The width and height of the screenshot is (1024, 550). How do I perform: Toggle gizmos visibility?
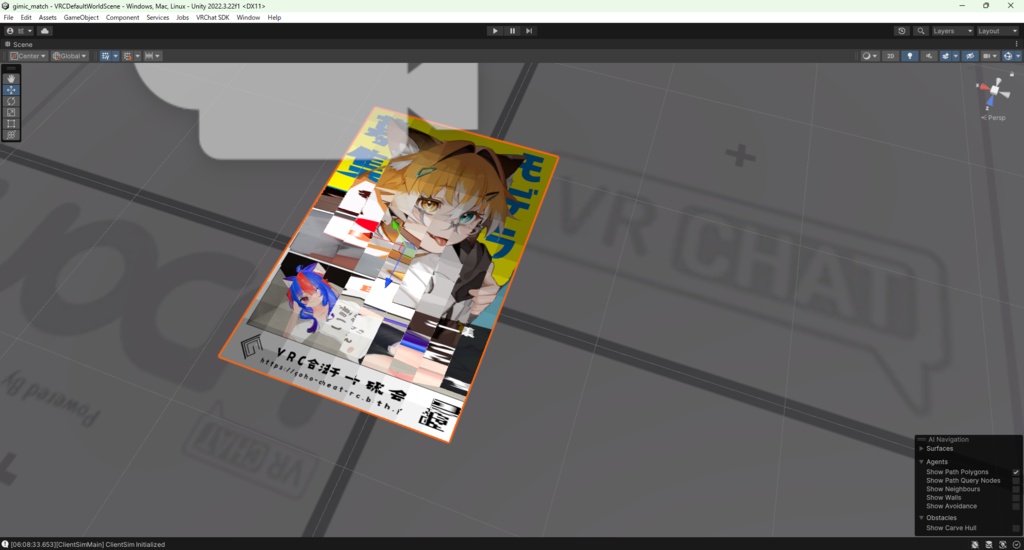pyautogui.click(x=1008, y=56)
